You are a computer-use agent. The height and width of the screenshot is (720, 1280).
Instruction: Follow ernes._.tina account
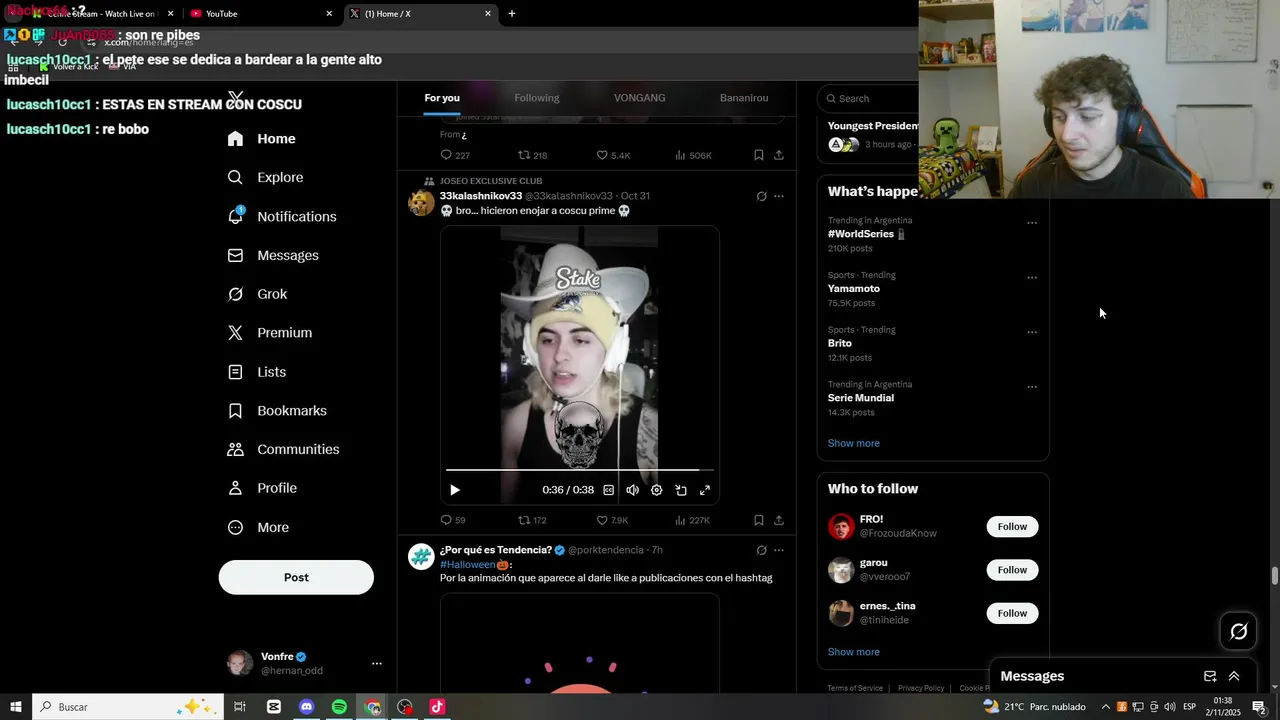[x=1012, y=613]
